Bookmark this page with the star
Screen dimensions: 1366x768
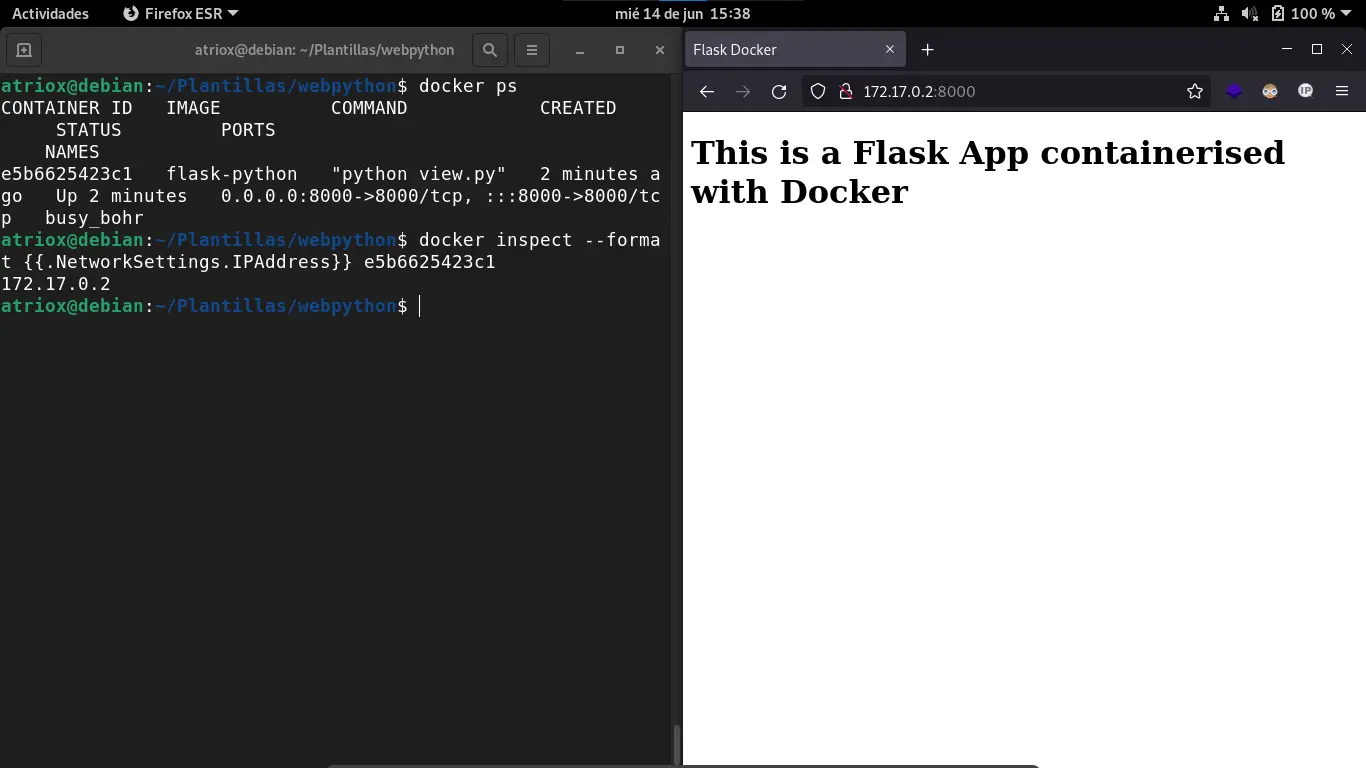tap(1195, 92)
